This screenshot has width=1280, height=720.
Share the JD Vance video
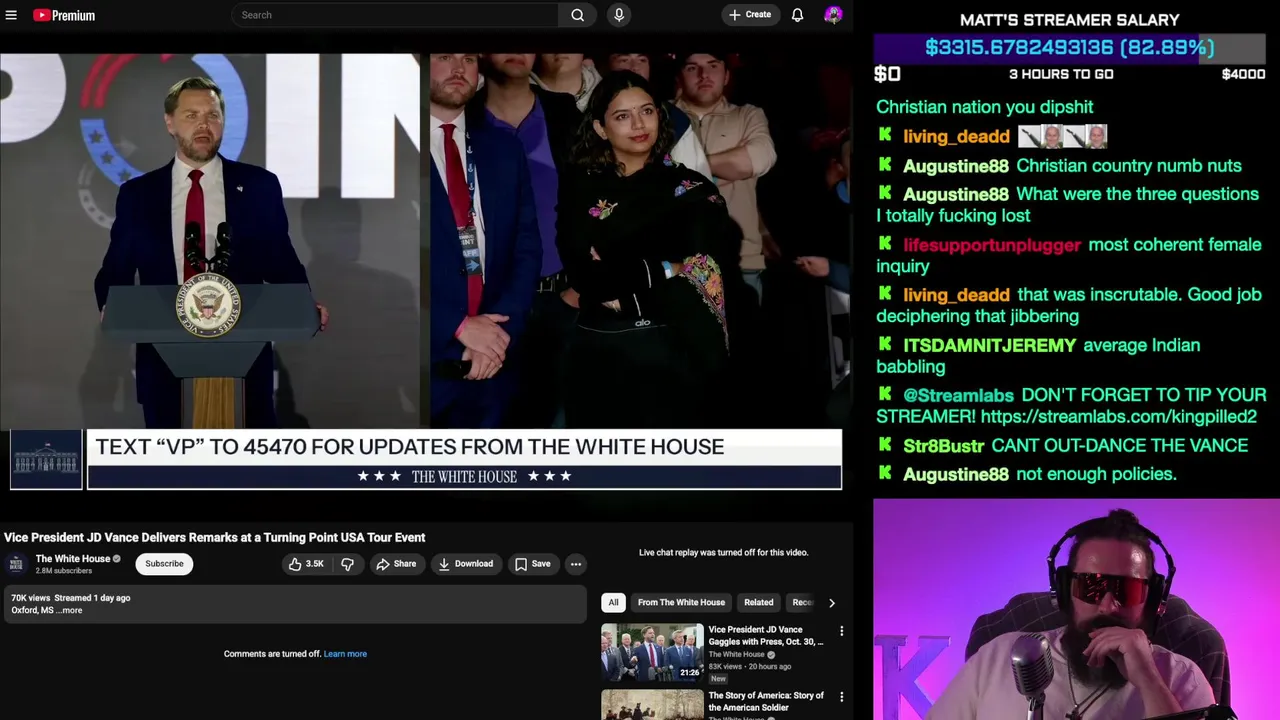point(396,564)
